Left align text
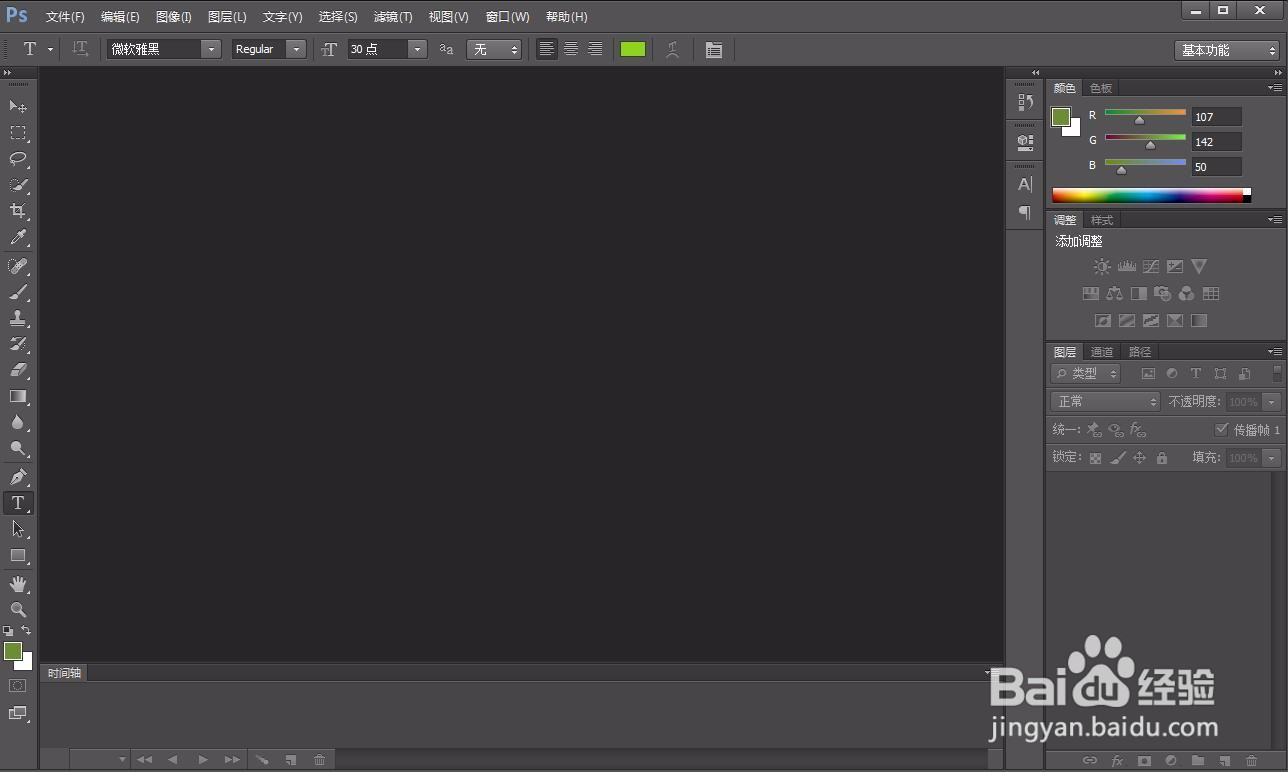1288x772 pixels. [x=546, y=49]
